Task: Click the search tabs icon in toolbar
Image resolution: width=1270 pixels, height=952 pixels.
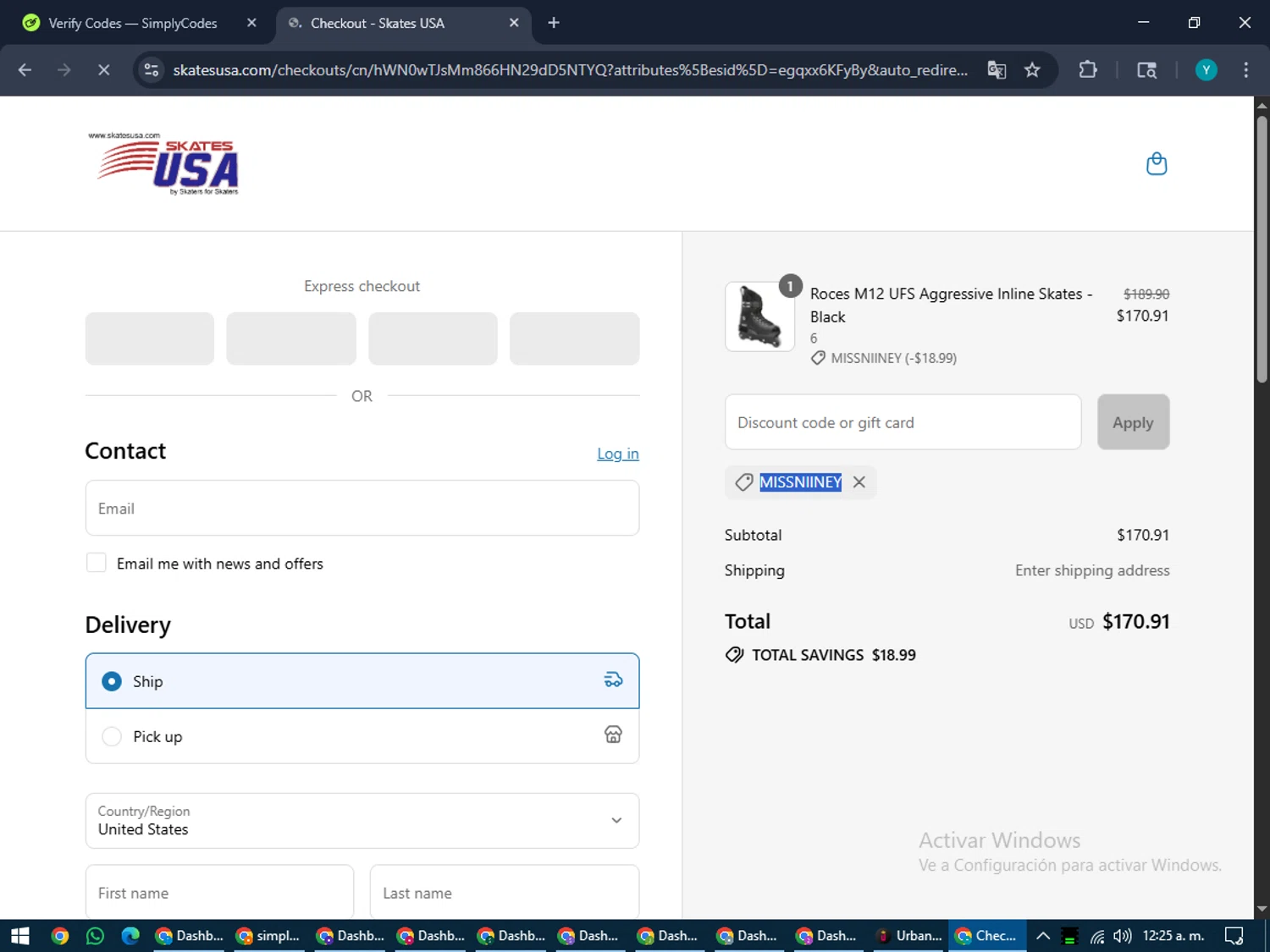Action: point(1146,70)
